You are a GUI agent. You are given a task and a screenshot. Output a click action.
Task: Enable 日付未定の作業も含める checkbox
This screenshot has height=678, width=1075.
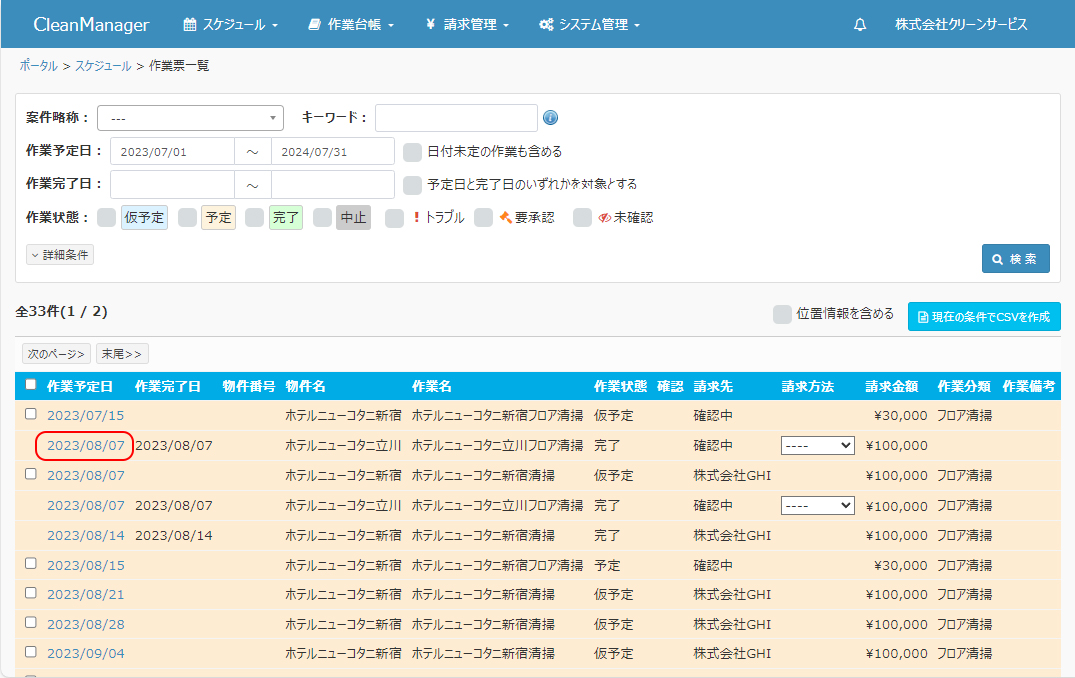click(x=412, y=152)
